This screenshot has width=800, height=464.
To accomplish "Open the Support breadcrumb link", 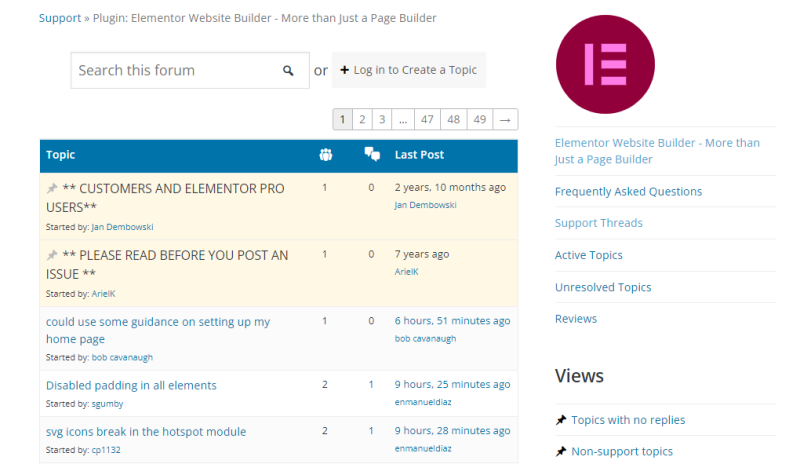I will (x=60, y=18).
